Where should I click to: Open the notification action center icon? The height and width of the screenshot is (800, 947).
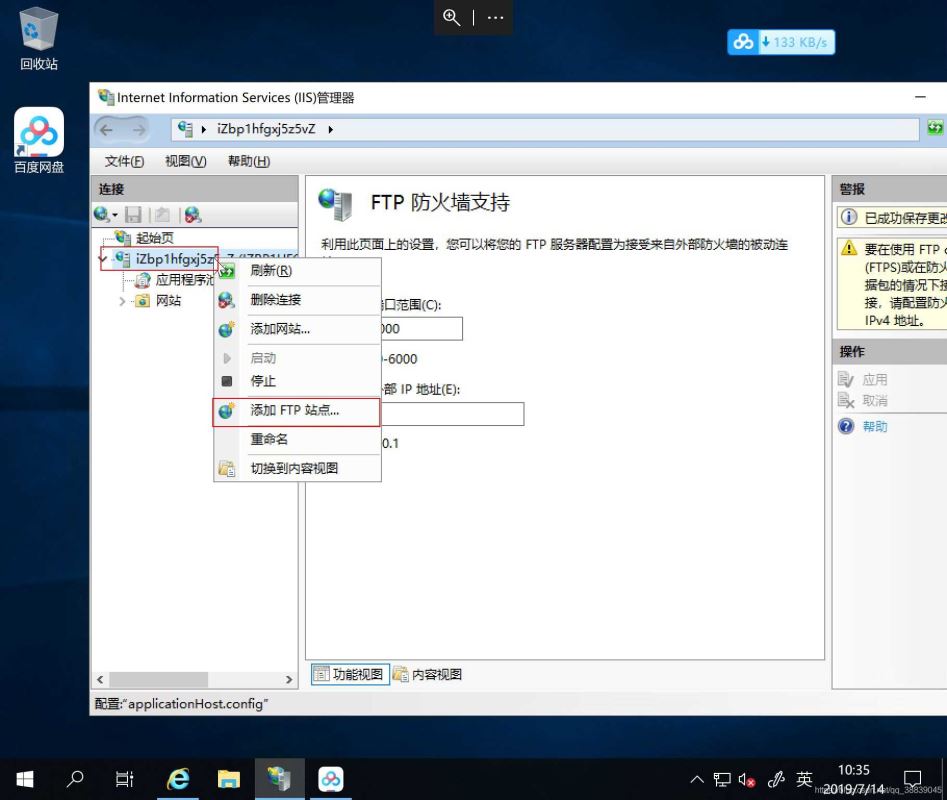click(912, 779)
